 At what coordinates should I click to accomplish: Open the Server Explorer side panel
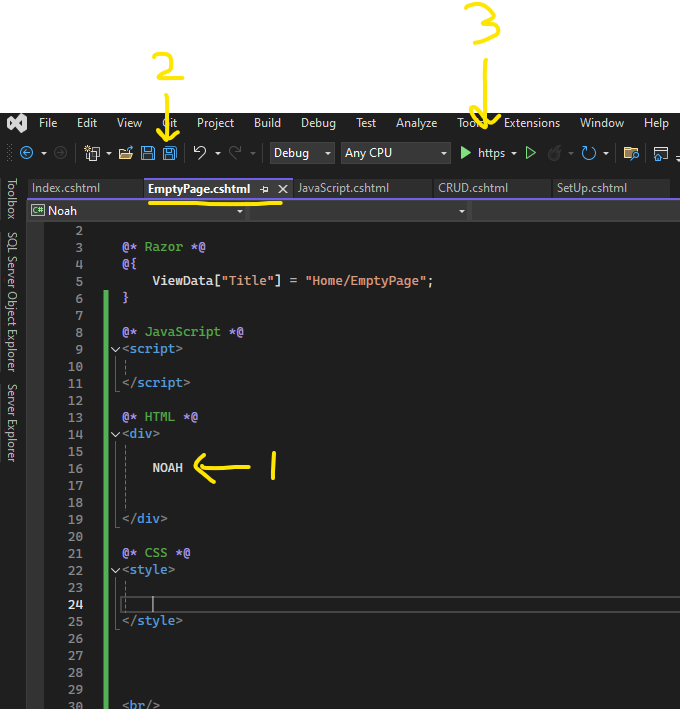click(x=12, y=423)
